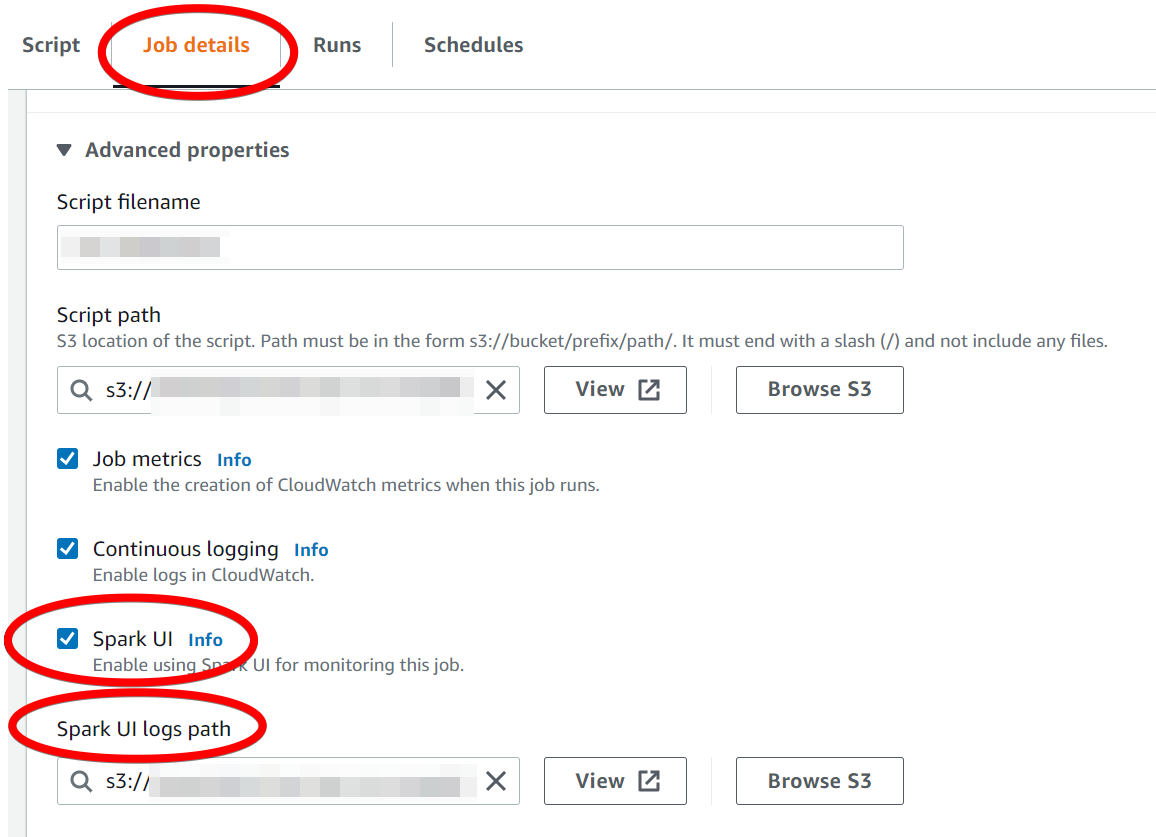This screenshot has width=1156, height=837.
Task: Switch to the Script tab
Action: point(49,45)
